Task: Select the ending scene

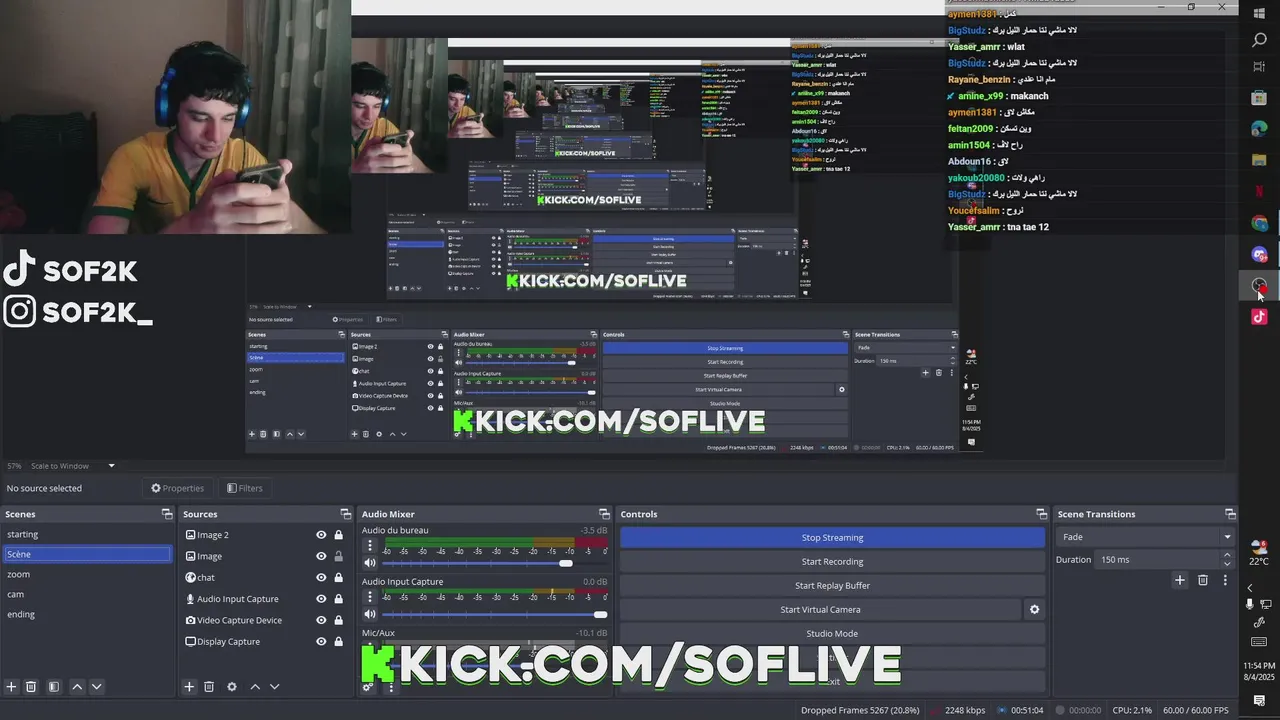Action: point(87,614)
